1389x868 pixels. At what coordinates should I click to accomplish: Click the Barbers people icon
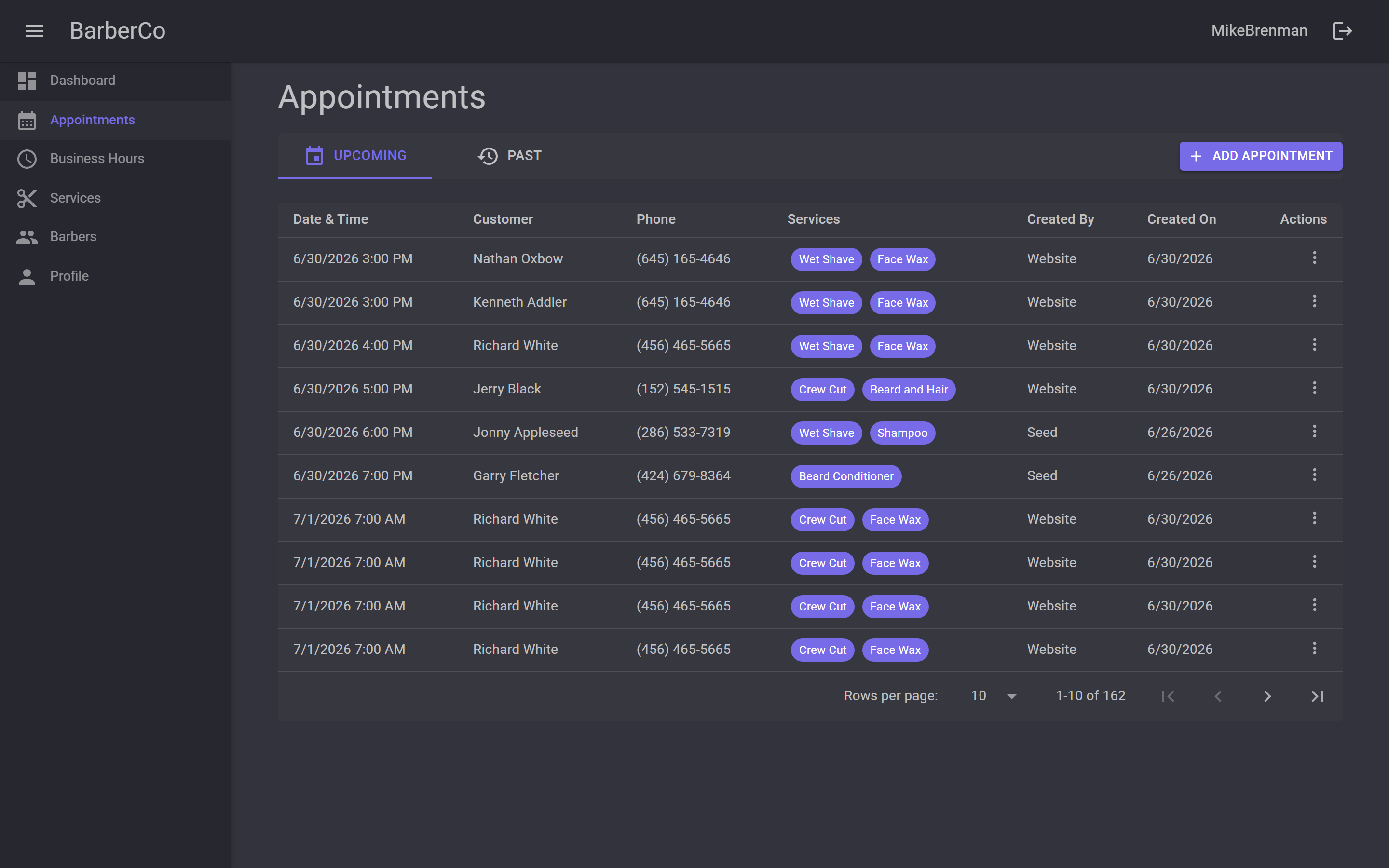click(x=27, y=237)
